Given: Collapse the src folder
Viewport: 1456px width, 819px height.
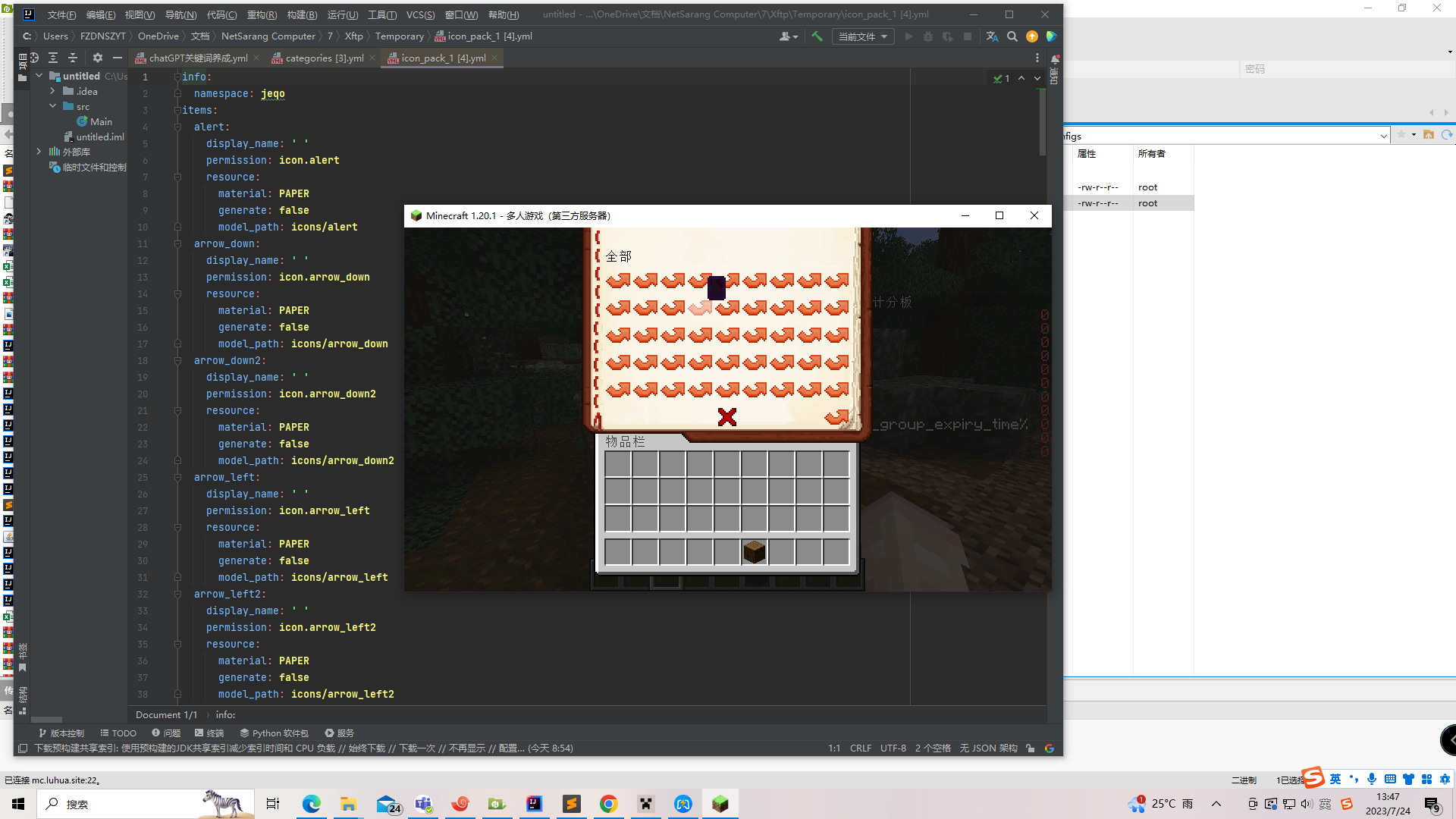Looking at the screenshot, I should pyautogui.click(x=52, y=106).
